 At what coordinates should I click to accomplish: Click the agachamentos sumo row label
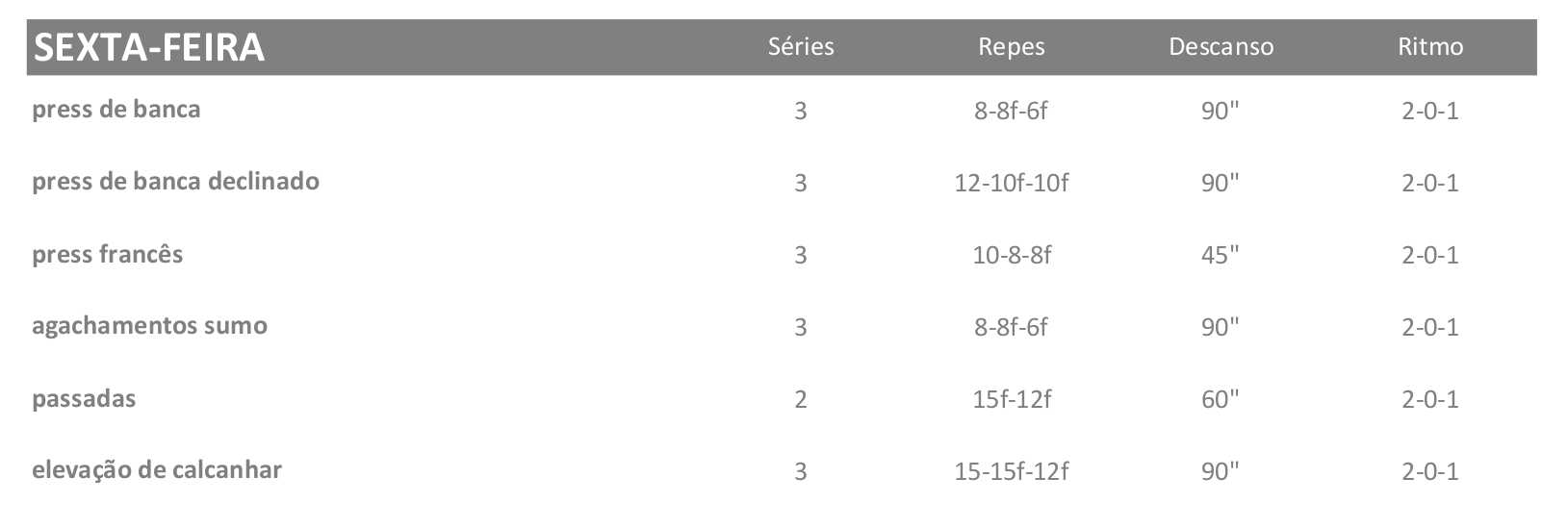(x=149, y=325)
